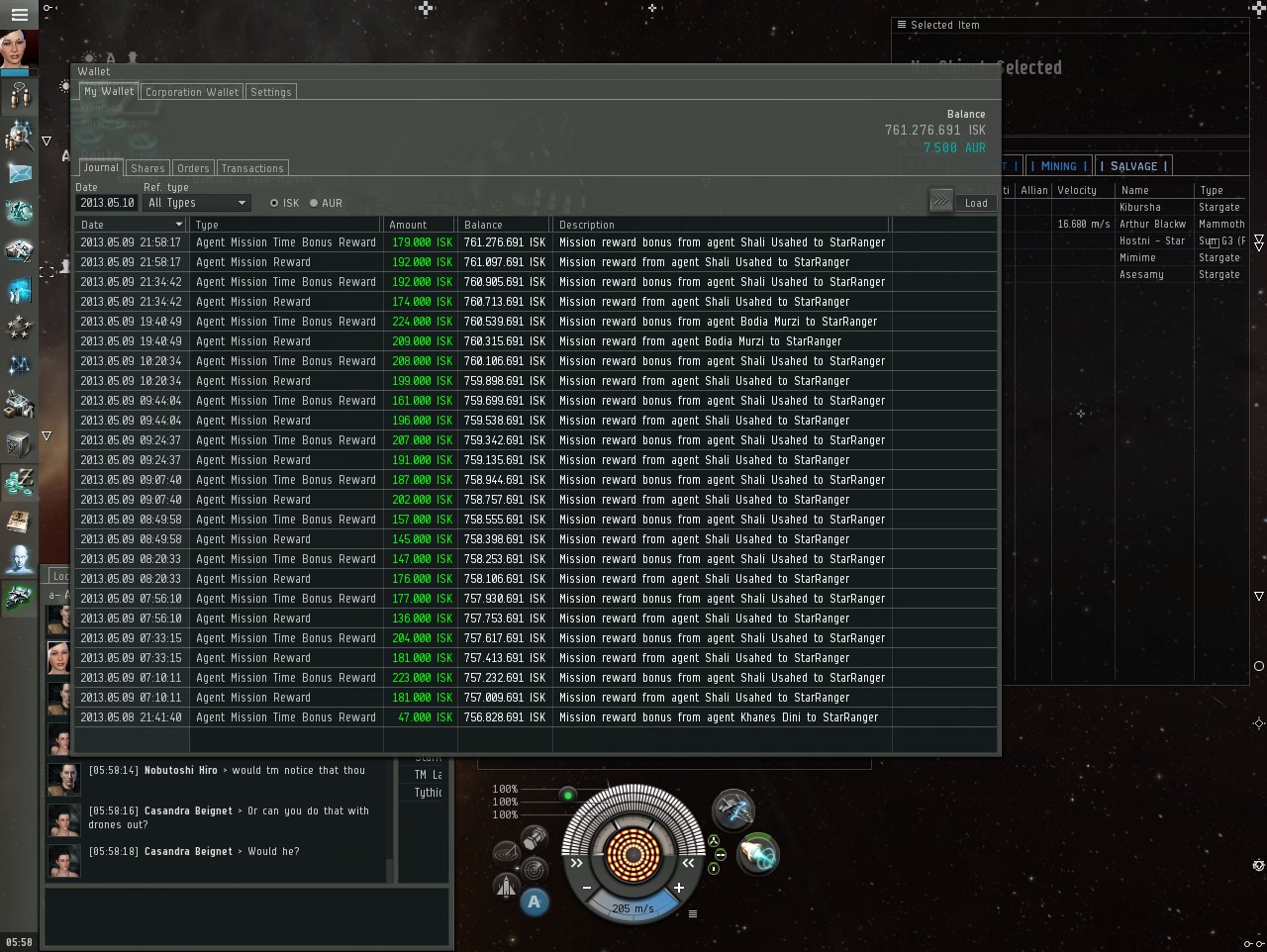
Task: Select the Journal tab
Action: pyautogui.click(x=101, y=168)
